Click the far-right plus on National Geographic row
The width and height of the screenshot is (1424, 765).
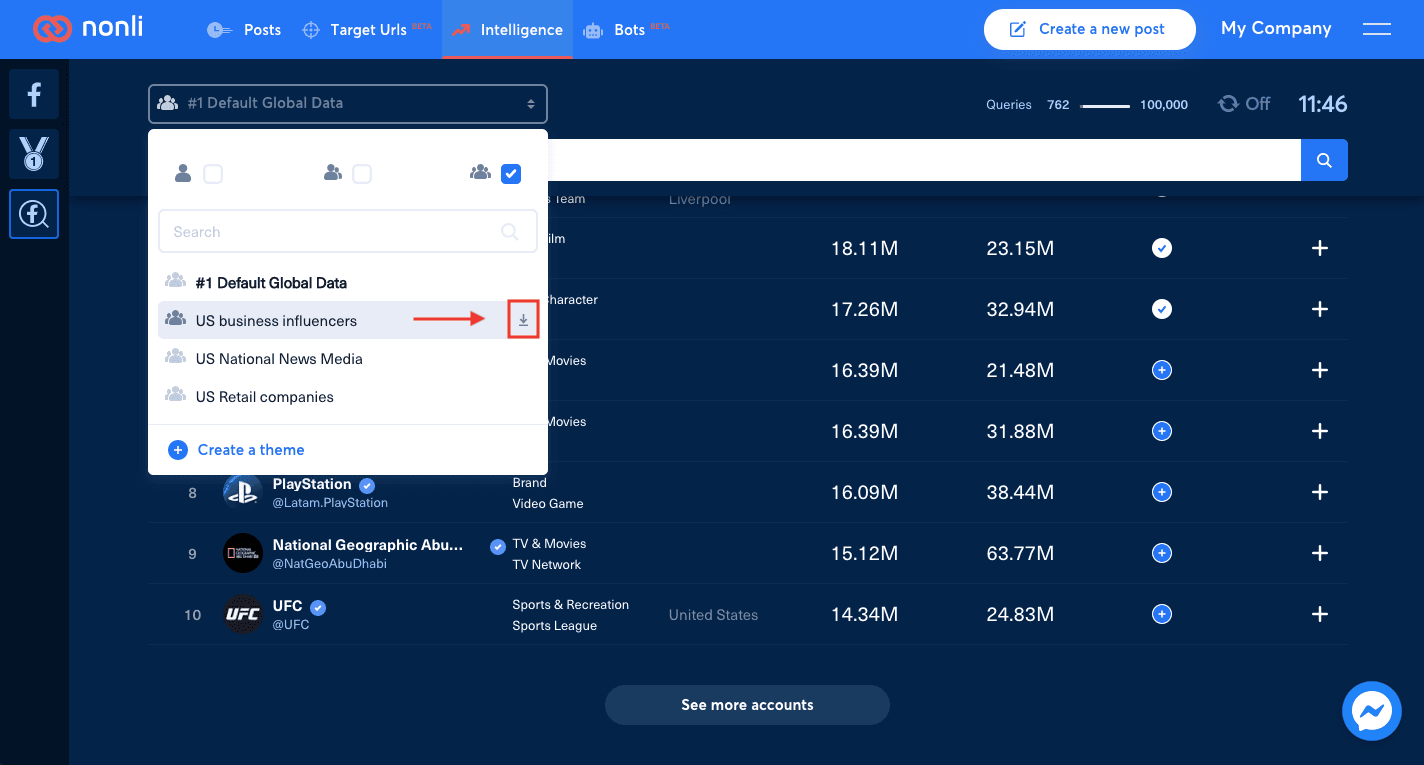[x=1320, y=553]
